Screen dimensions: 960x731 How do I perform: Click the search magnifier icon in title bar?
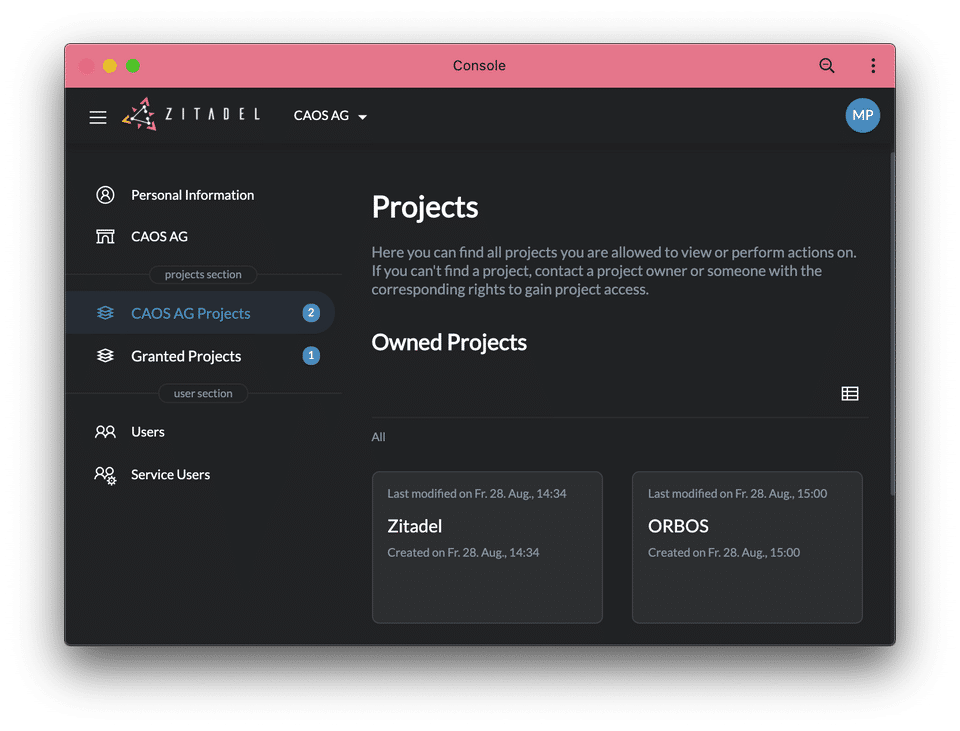827,66
